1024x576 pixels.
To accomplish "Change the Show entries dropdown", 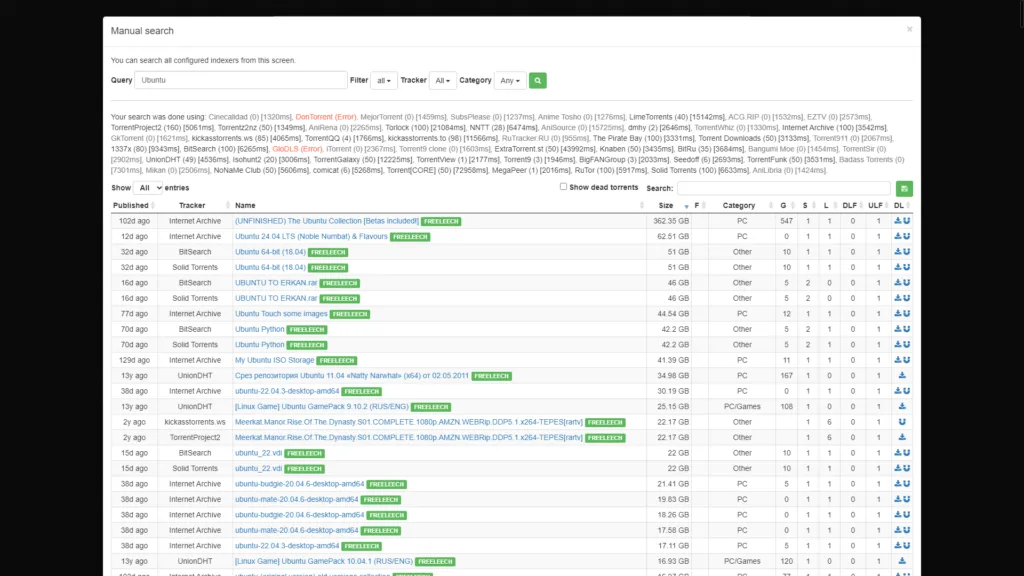I will (148, 187).
